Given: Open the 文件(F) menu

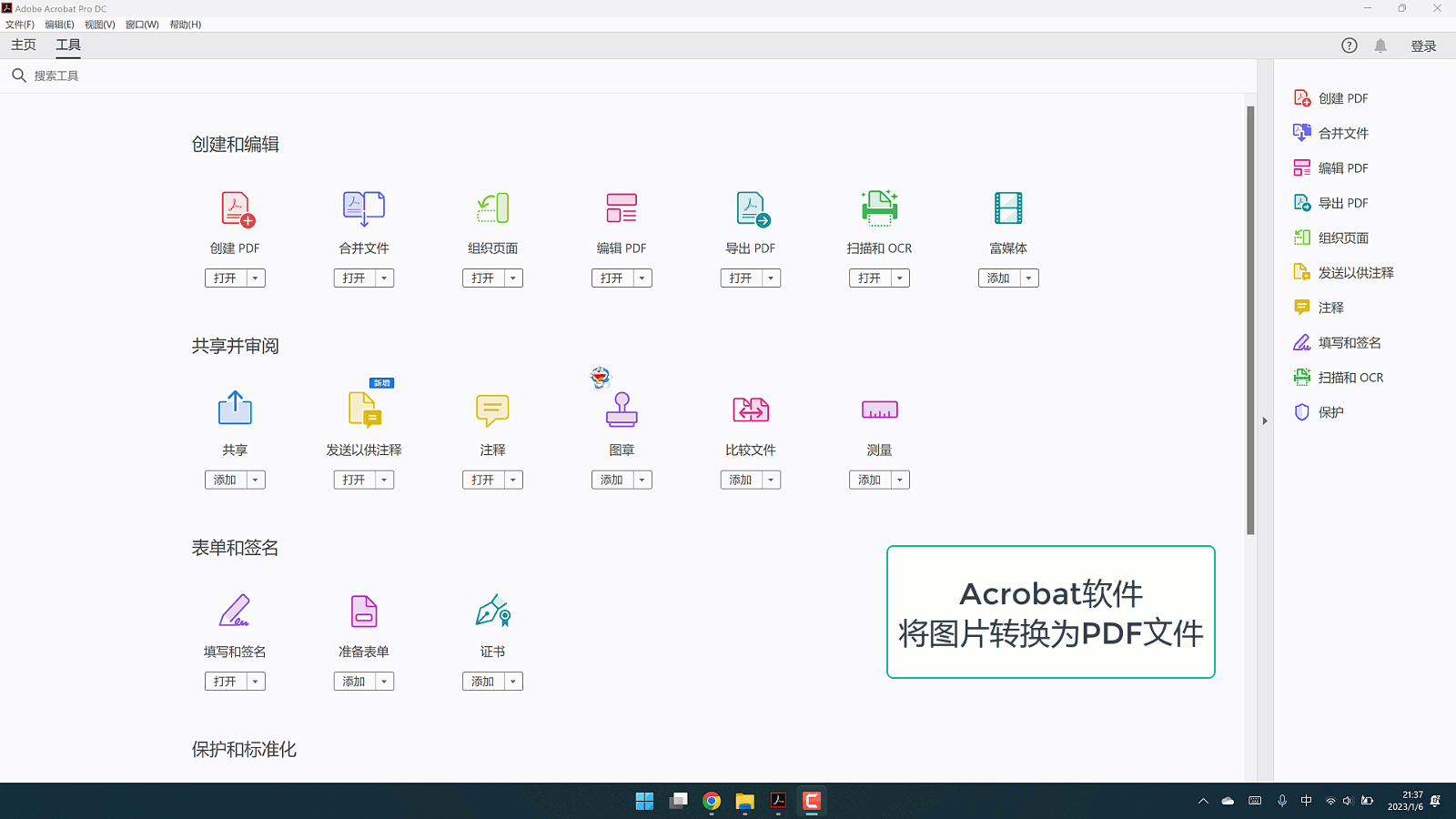Looking at the screenshot, I should pos(20,25).
